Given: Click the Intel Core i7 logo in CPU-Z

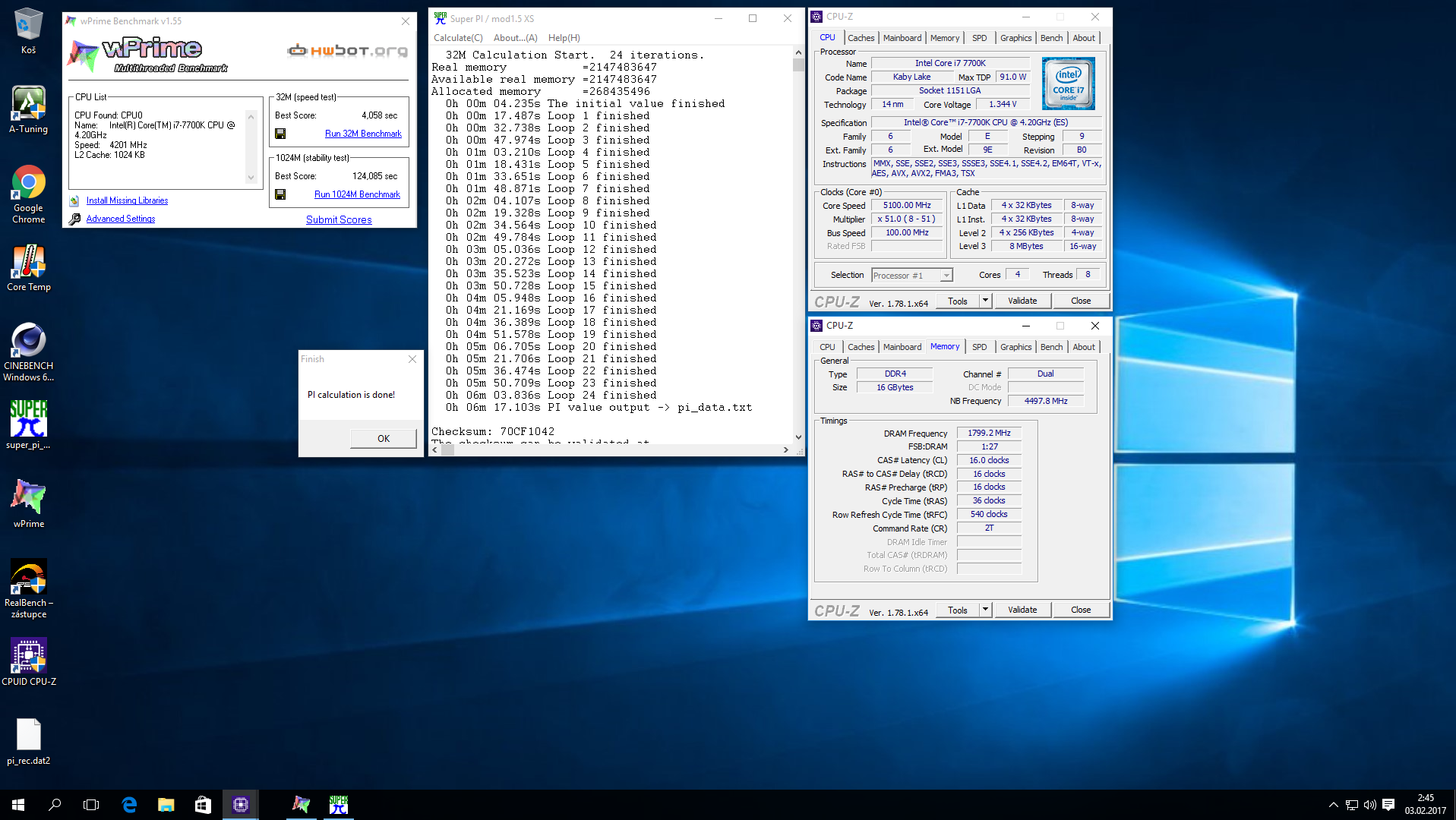Looking at the screenshot, I should pos(1068,84).
